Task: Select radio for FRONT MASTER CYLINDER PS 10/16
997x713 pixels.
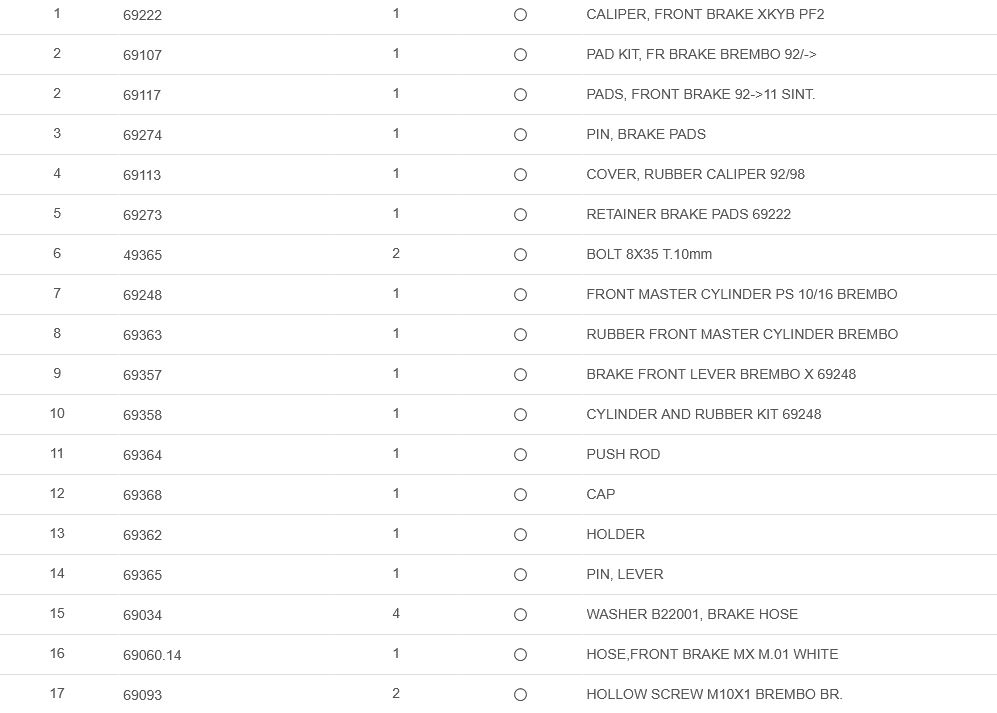Action: coord(520,295)
